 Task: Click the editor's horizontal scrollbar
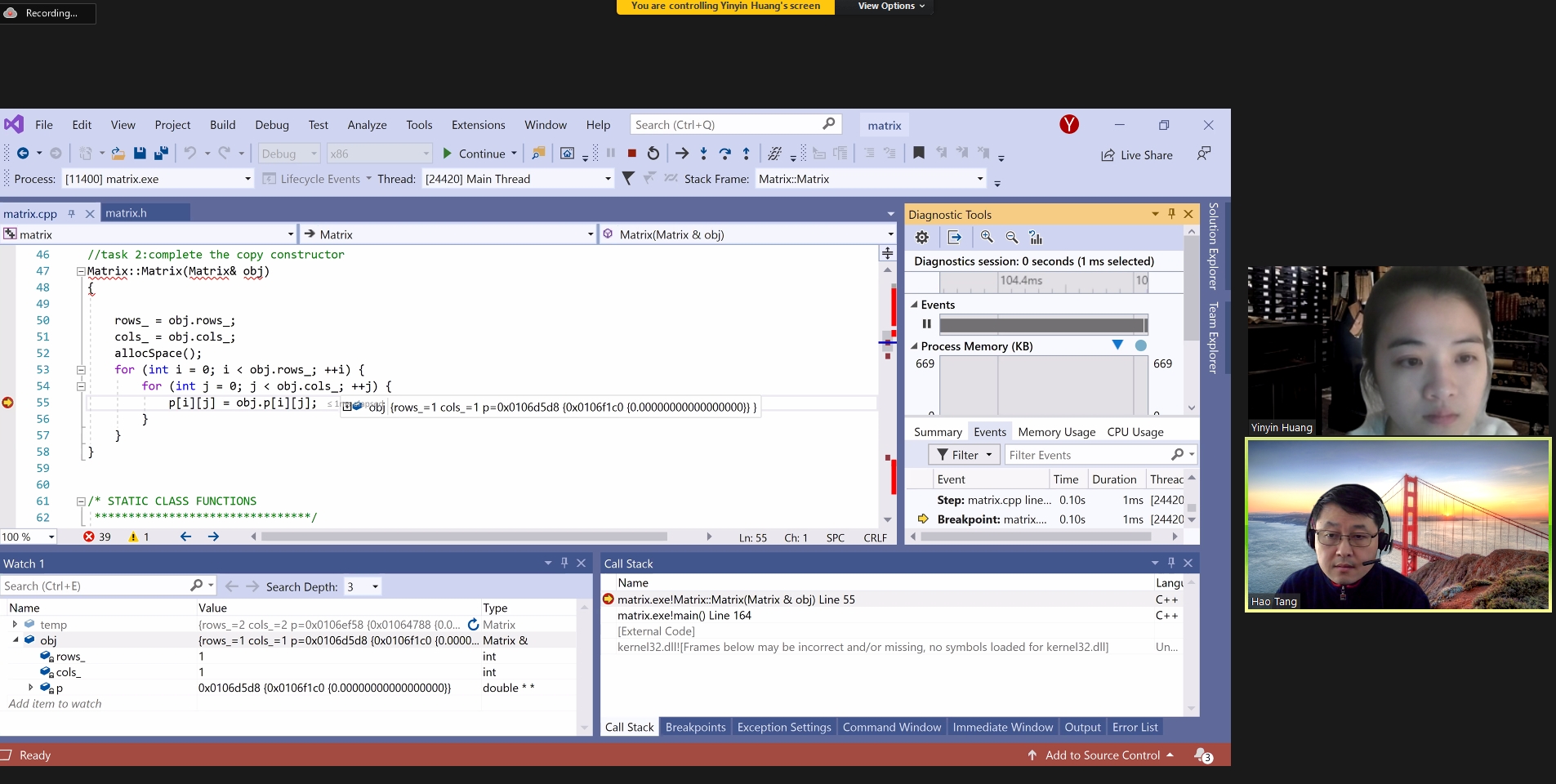click(x=464, y=537)
